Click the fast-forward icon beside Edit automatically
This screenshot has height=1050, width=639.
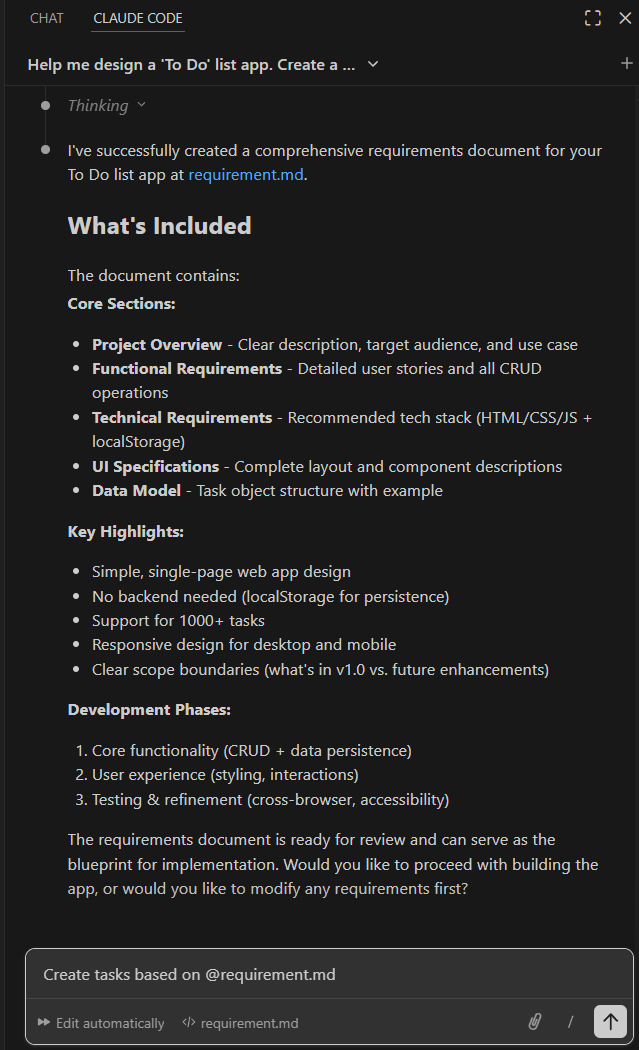click(44, 1023)
